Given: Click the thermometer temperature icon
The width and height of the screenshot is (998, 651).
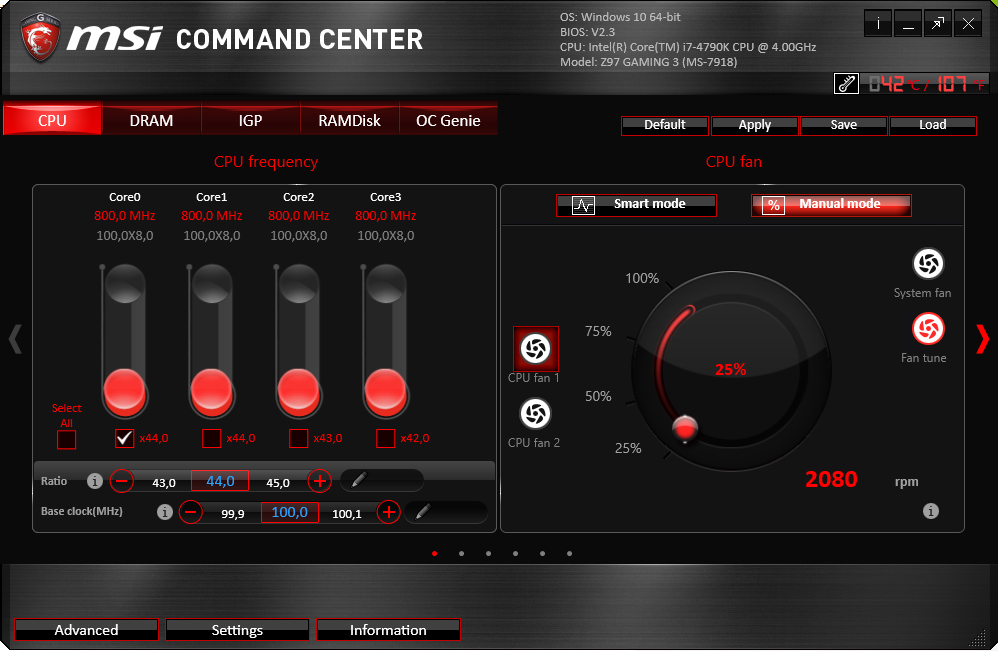Looking at the screenshot, I should pos(847,83).
